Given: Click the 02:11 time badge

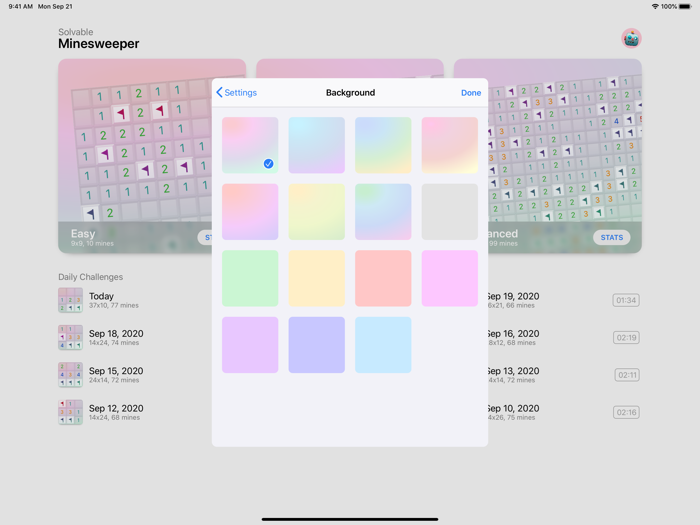Looking at the screenshot, I should (627, 375).
